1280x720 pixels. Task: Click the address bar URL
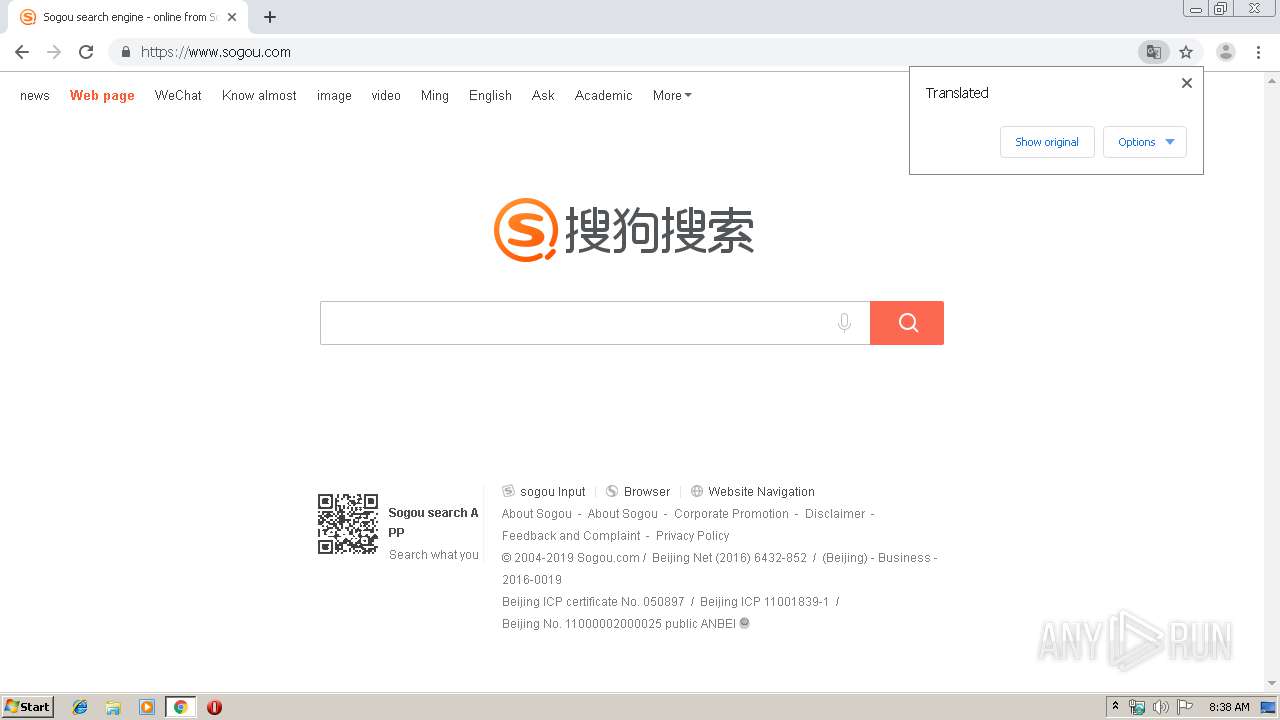pyautogui.click(x=216, y=52)
